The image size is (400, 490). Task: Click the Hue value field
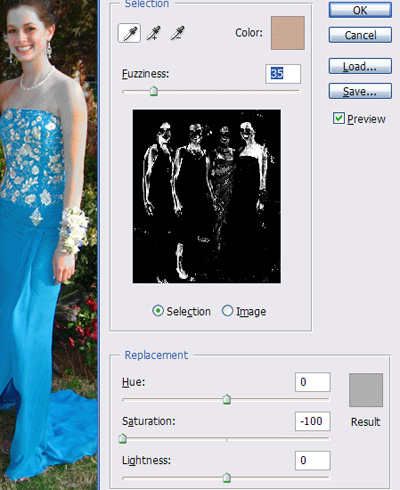pos(313,382)
